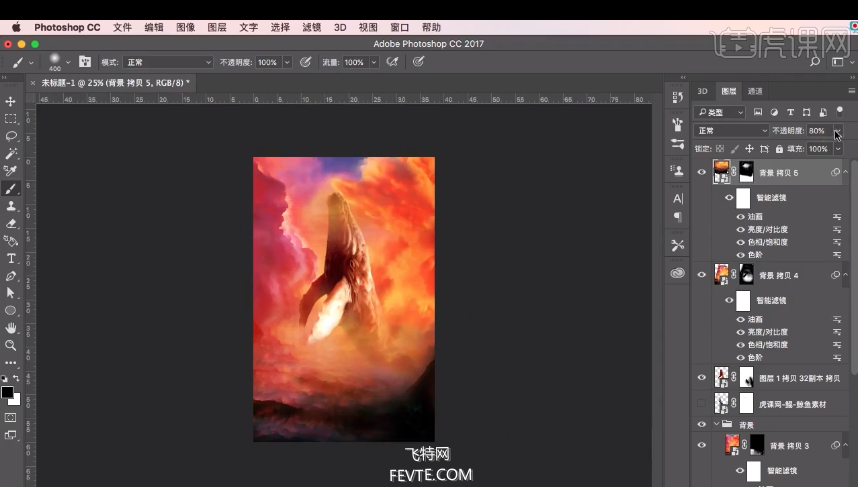
Task: Hide the 背景 group
Action: pos(702,424)
